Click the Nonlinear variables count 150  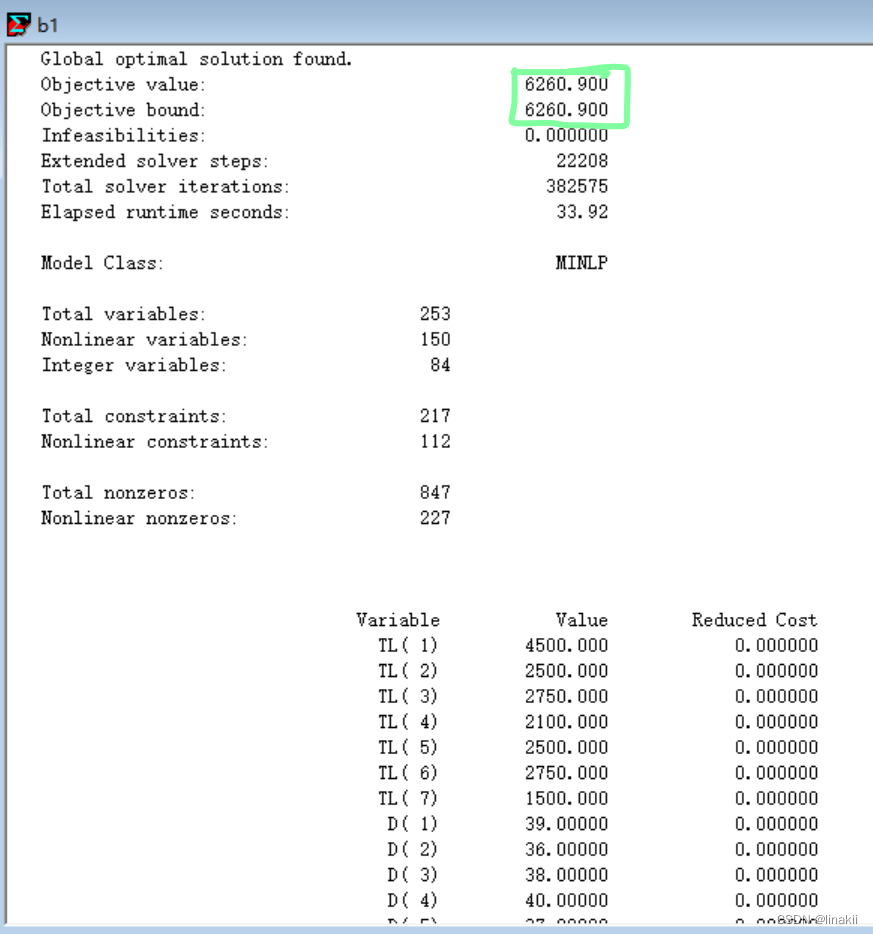coord(435,340)
